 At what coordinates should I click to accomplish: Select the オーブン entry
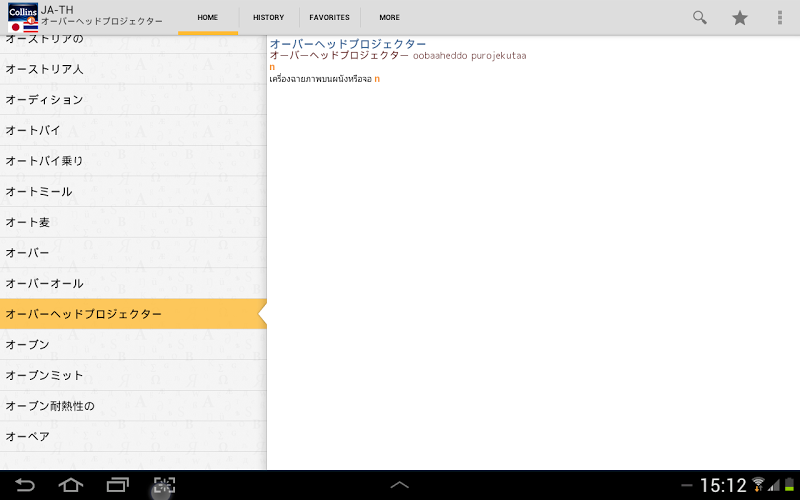[x=133, y=345]
